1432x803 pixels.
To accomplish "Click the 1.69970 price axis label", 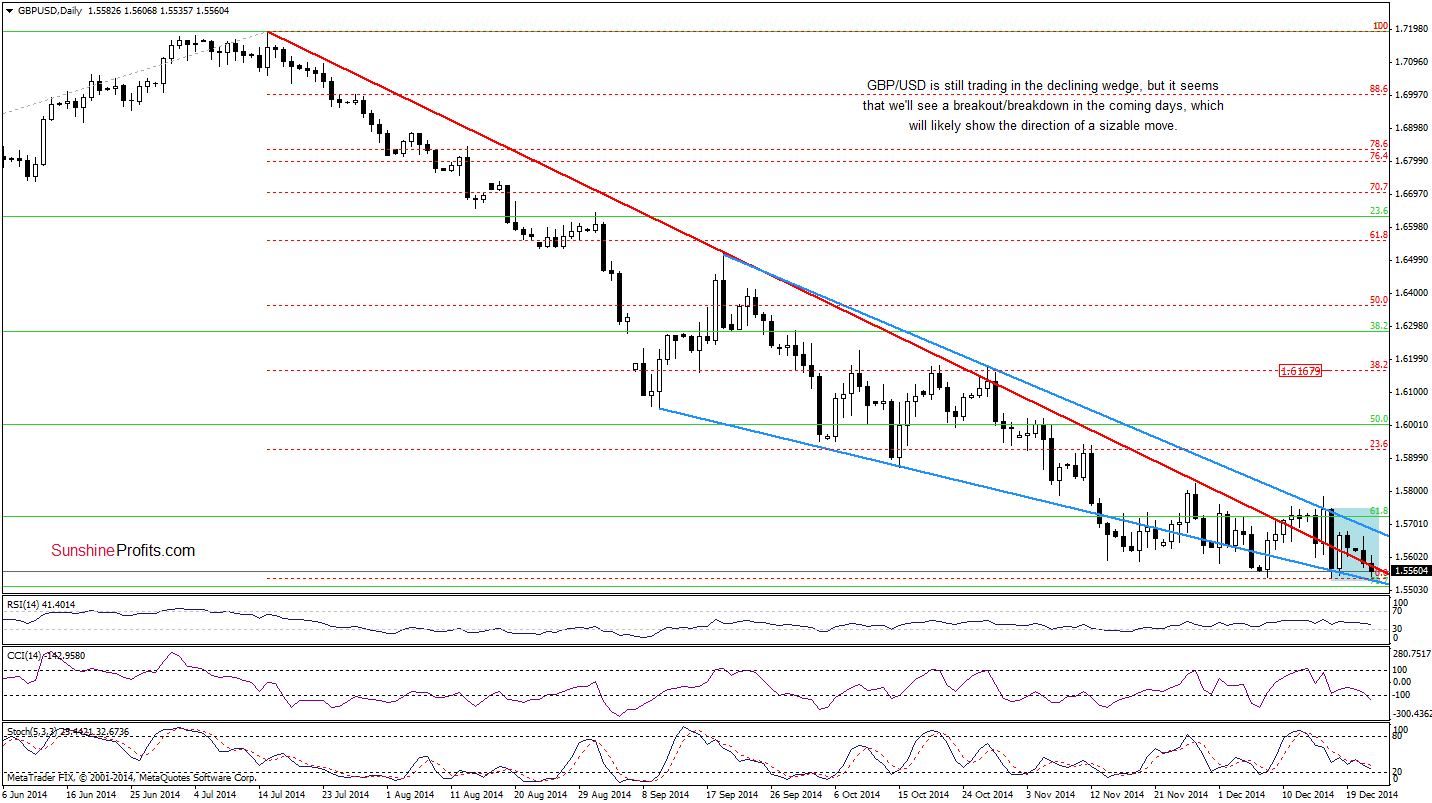I will pos(1409,95).
